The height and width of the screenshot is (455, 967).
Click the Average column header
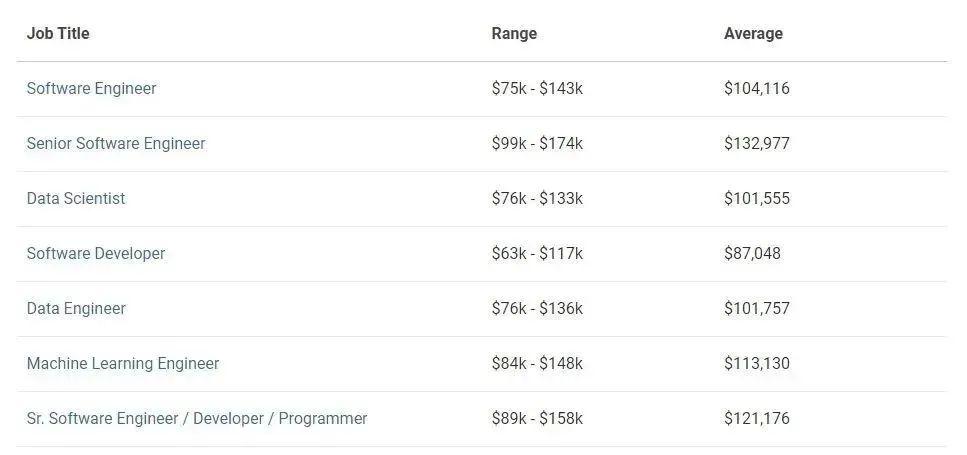pos(753,34)
